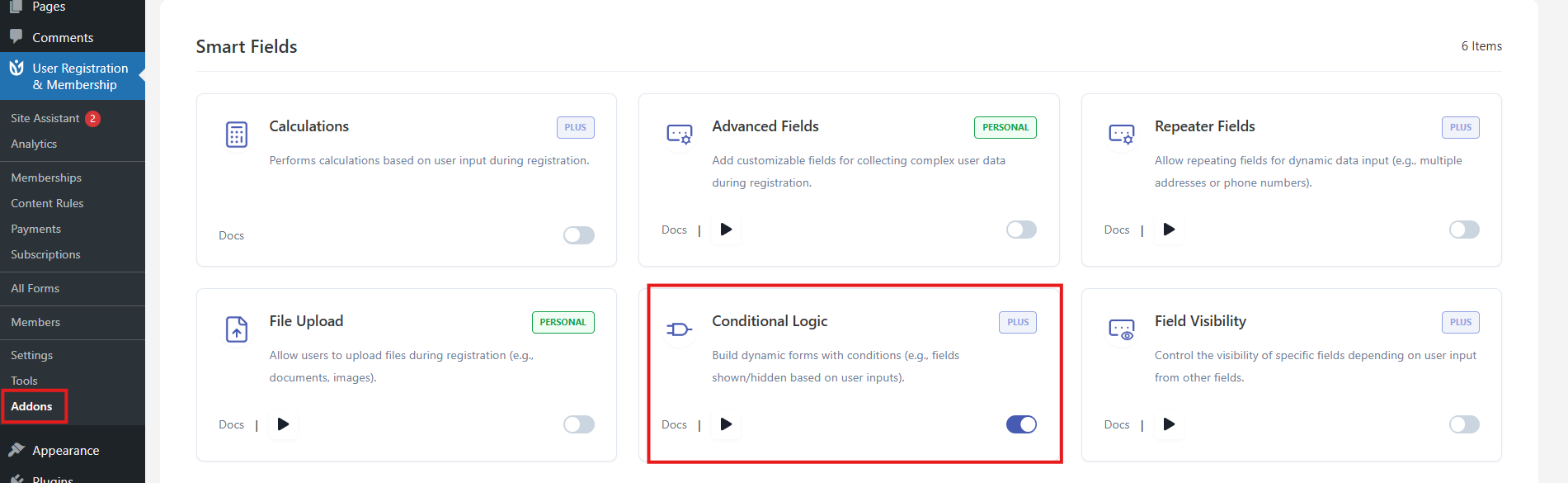Screen dimensions: 1568x483
Task: Open Docs link for File Upload
Action: point(231,424)
